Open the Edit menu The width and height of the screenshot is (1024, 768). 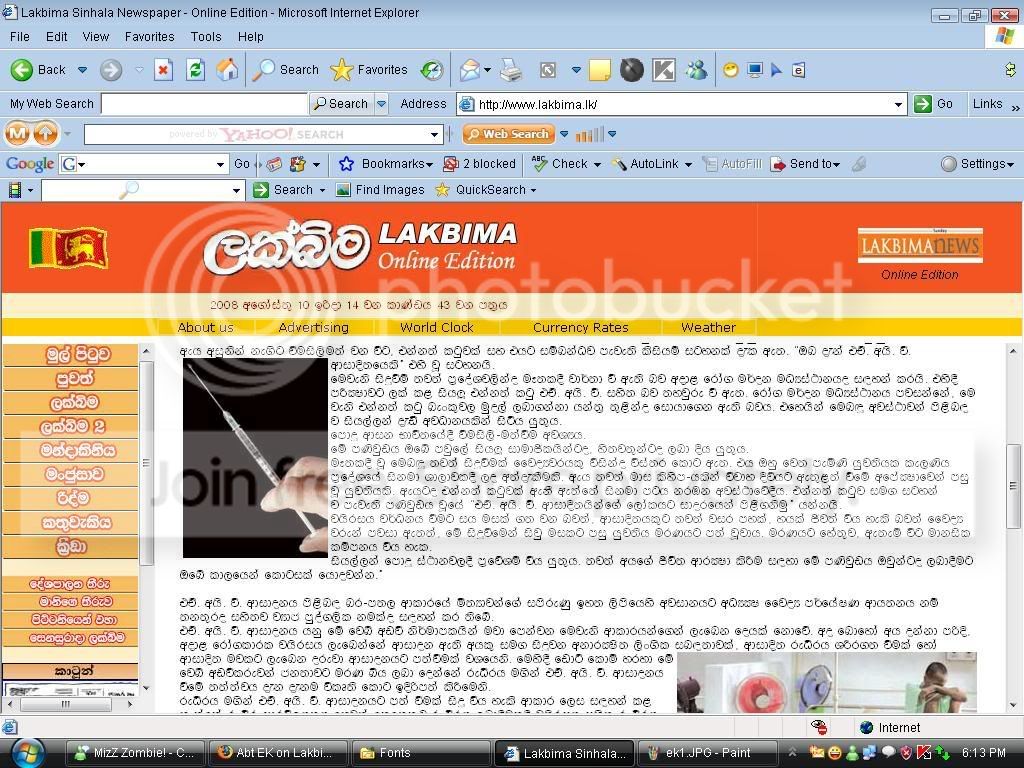coord(56,37)
